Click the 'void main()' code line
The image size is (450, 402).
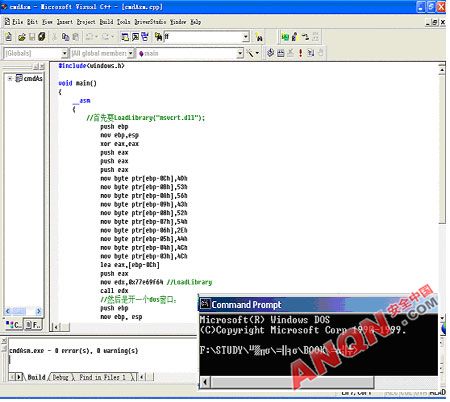77,83
